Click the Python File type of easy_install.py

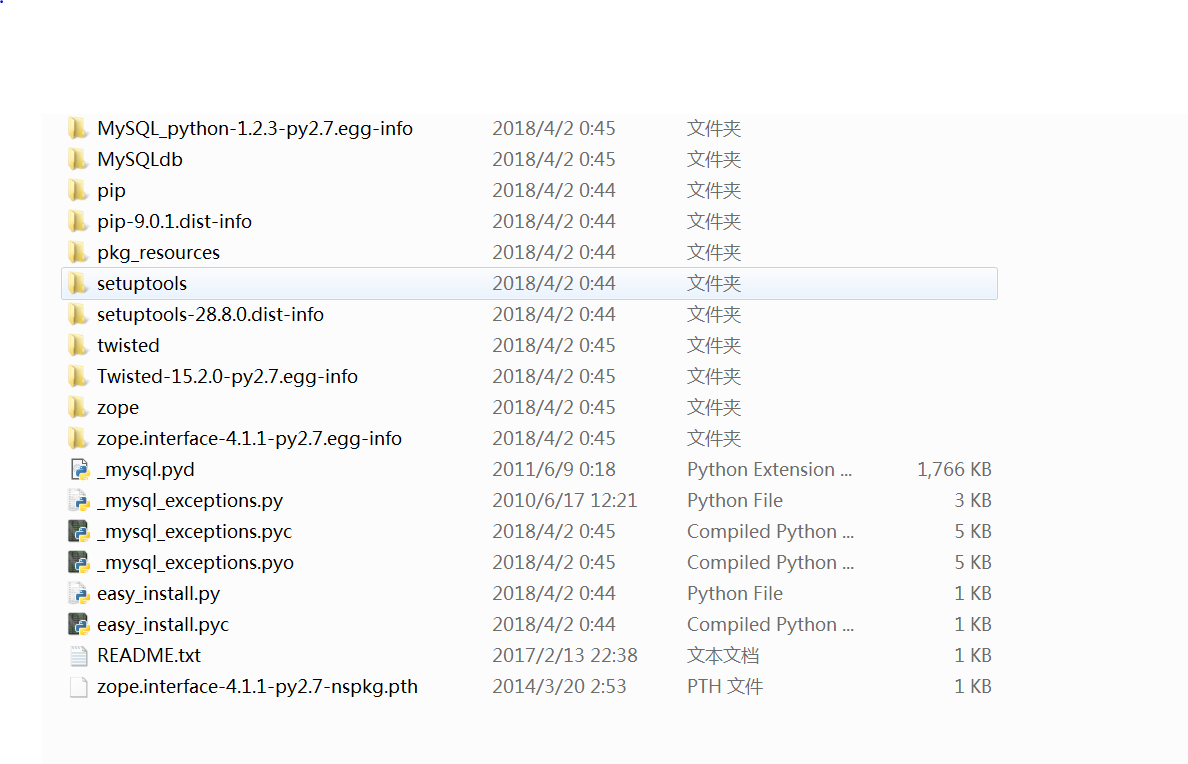[735, 594]
